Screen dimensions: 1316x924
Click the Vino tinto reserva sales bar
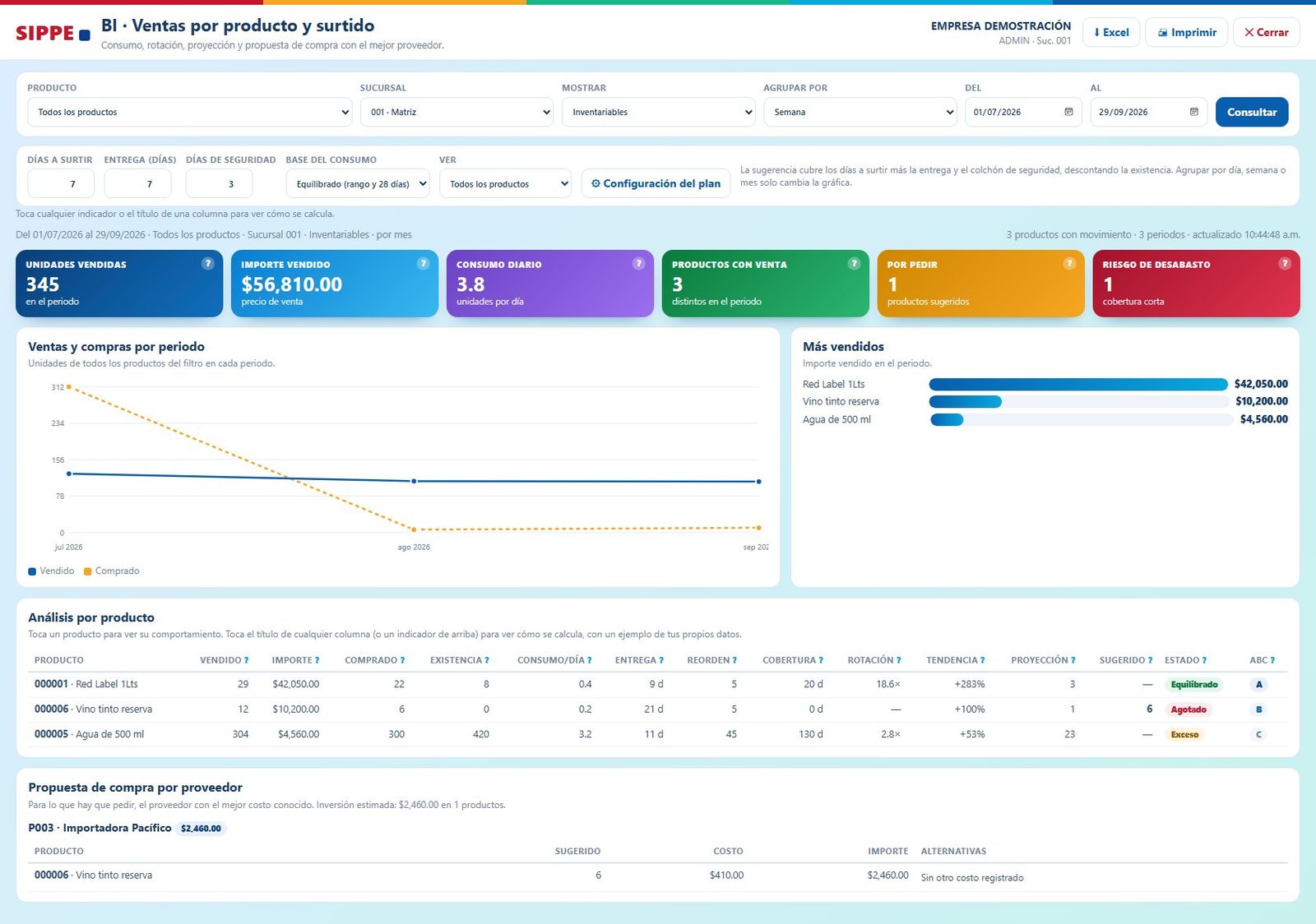(x=966, y=402)
